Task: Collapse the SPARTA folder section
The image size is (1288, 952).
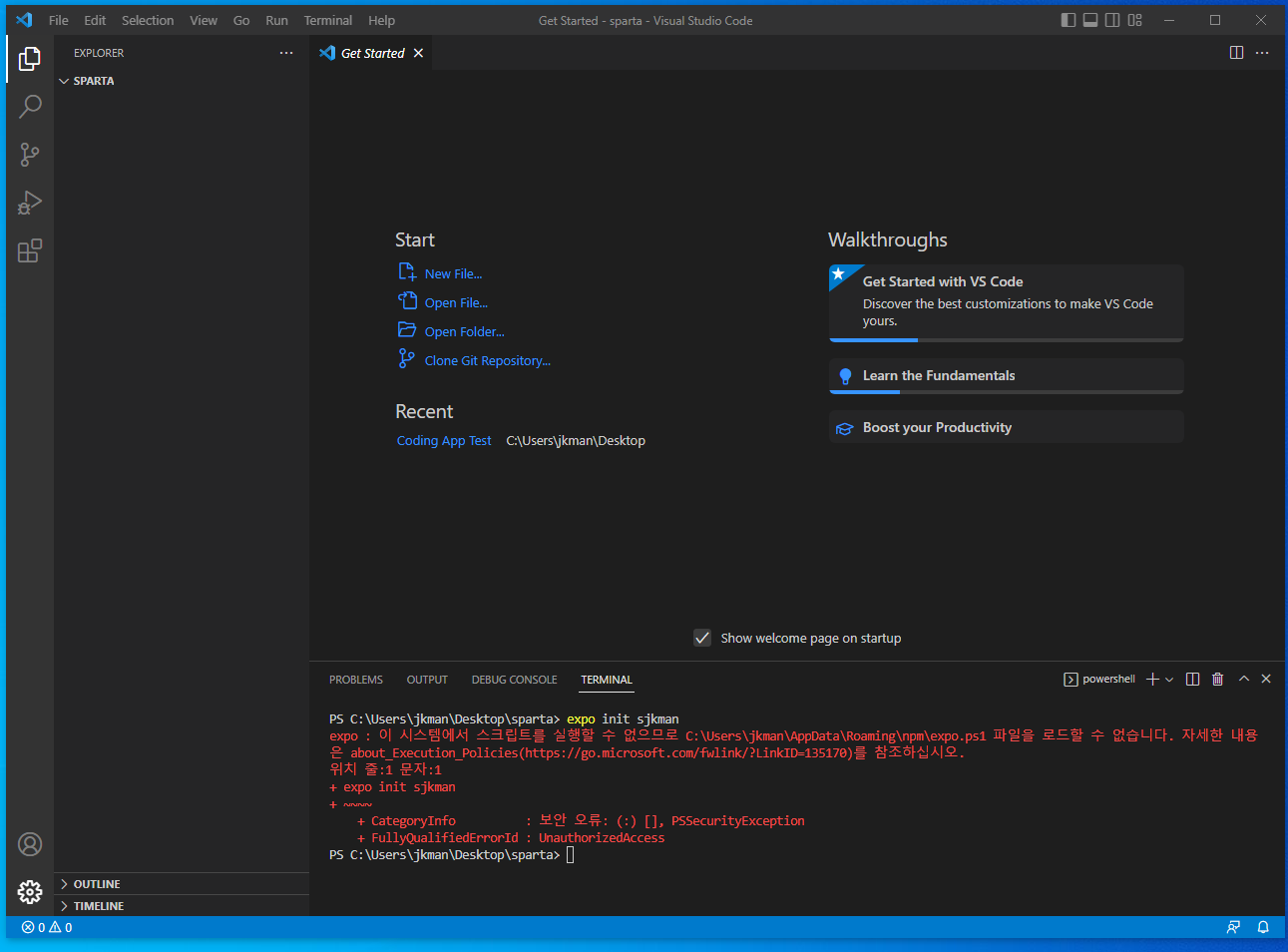Action: coord(182,81)
